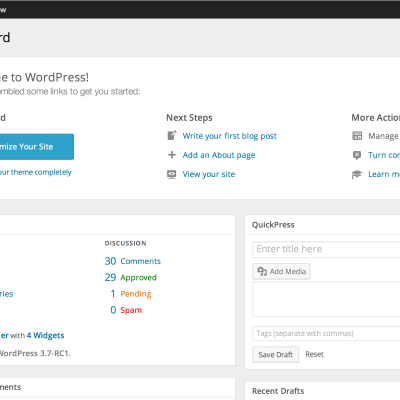Open the Manage link under More Actions
400x400 pixels.
[383, 136]
